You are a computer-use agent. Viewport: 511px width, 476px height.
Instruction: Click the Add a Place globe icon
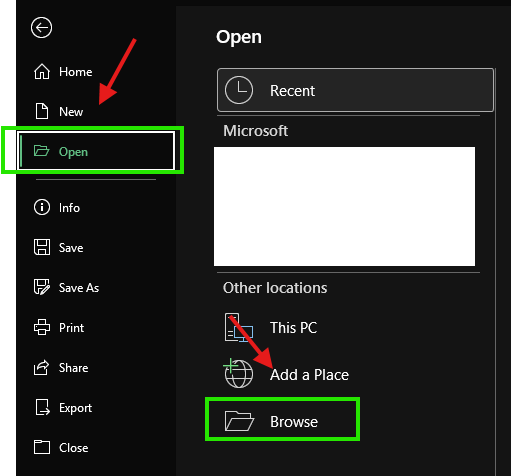(x=238, y=374)
